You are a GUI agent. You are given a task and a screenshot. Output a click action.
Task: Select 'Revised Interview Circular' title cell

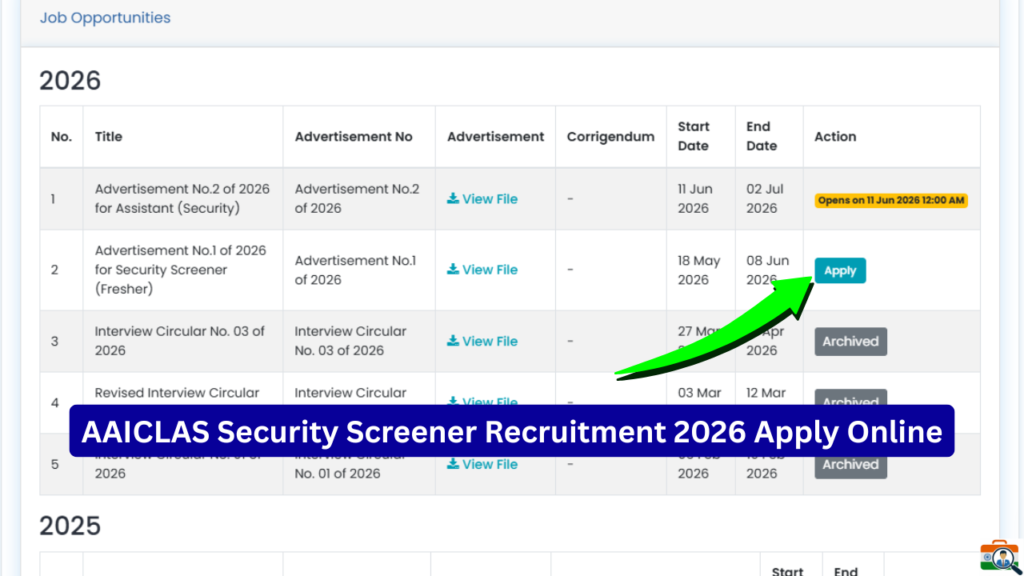tap(177, 392)
